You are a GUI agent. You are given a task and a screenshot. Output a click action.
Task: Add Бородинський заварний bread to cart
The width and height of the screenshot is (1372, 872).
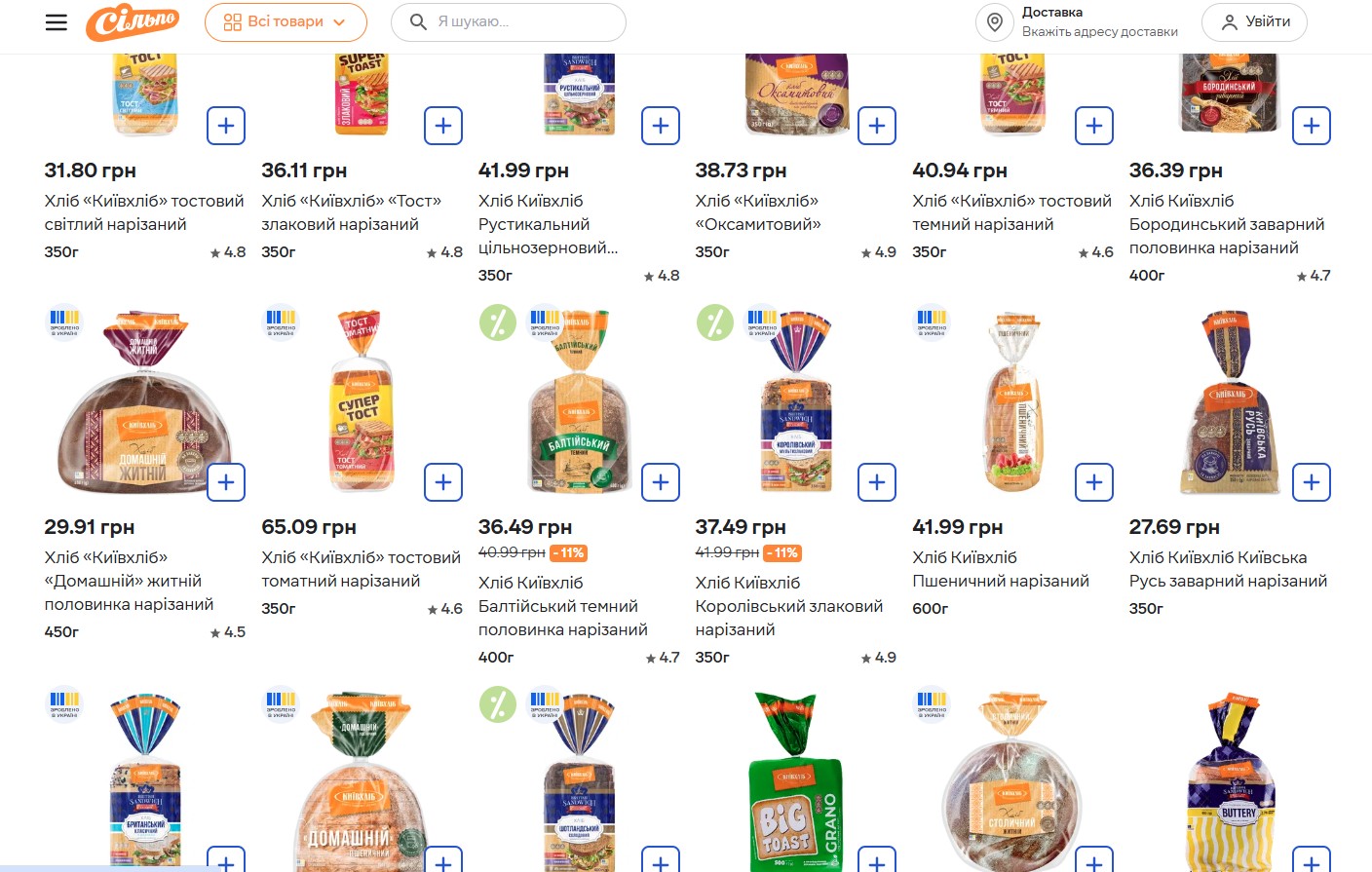1311,126
